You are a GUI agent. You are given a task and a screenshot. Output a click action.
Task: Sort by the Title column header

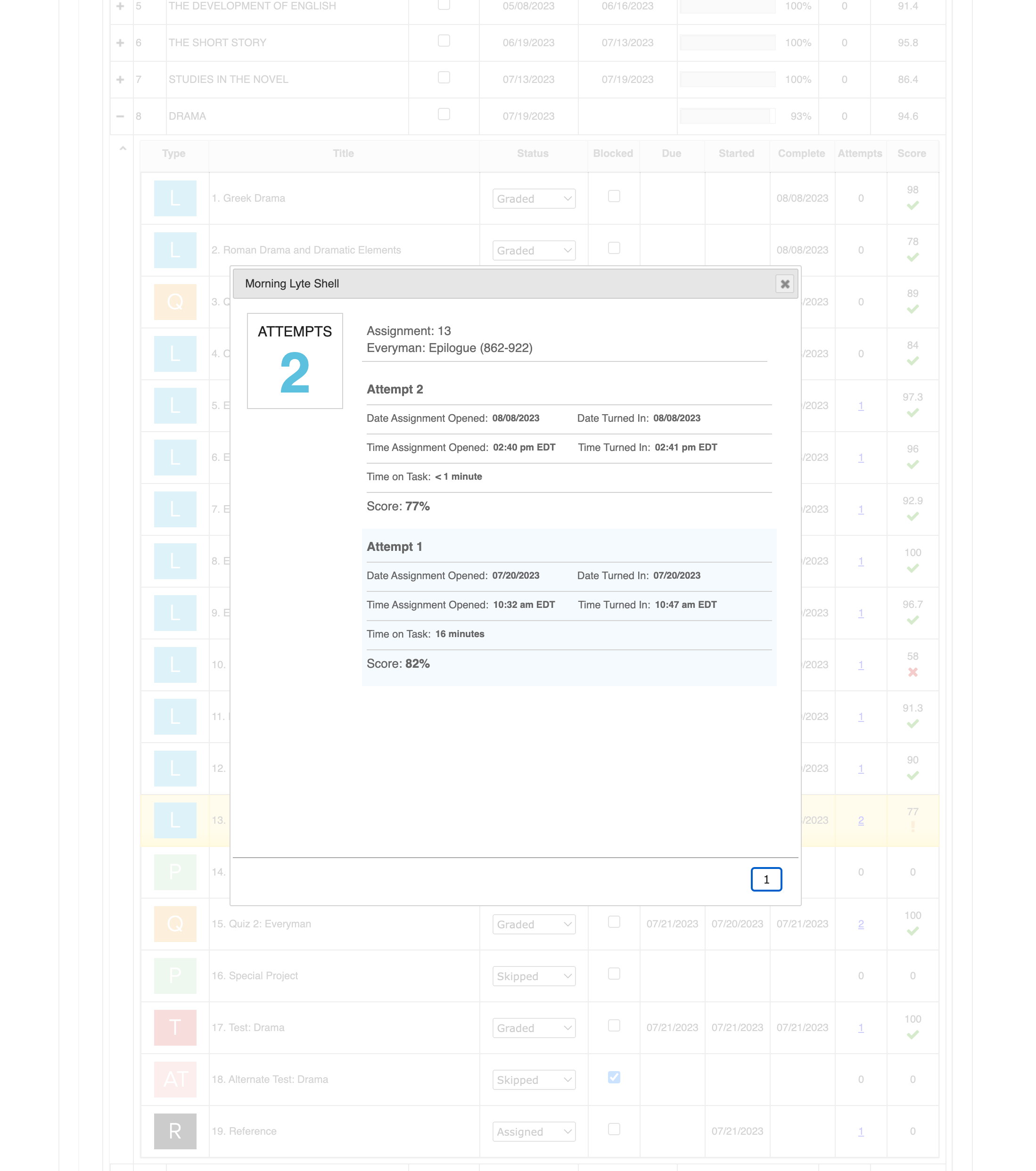(343, 154)
